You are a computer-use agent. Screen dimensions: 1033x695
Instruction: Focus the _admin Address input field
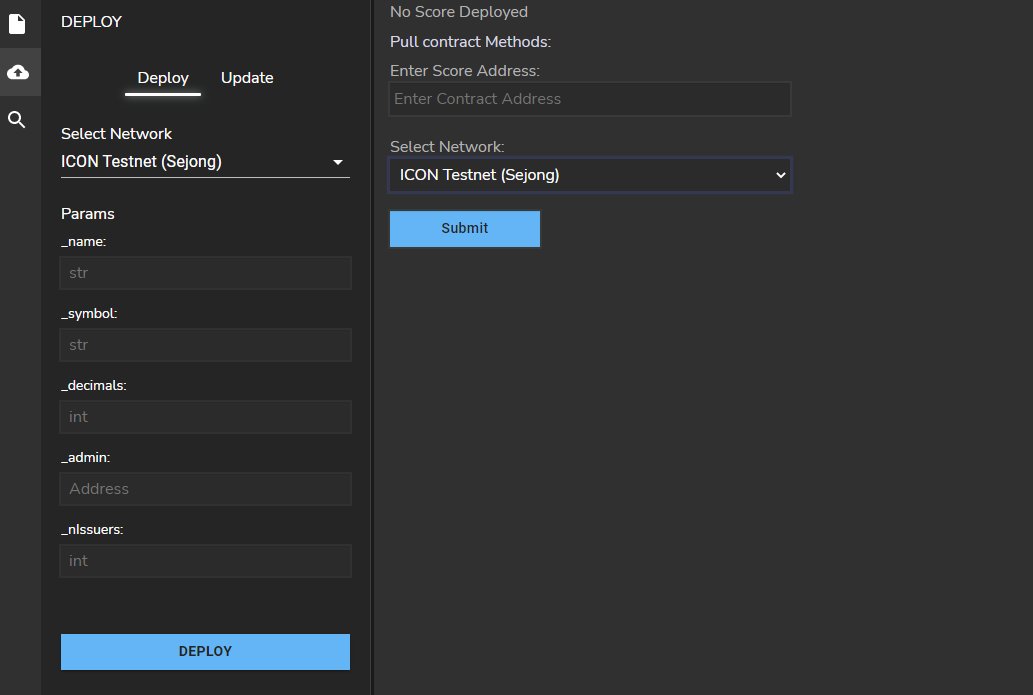pos(205,489)
